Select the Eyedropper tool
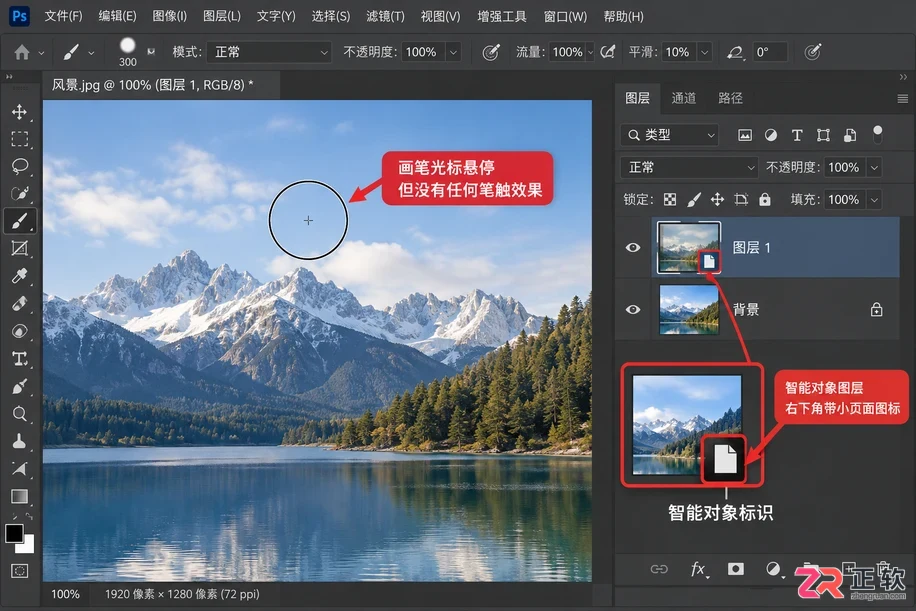Image resolution: width=916 pixels, height=611 pixels. click(x=19, y=276)
